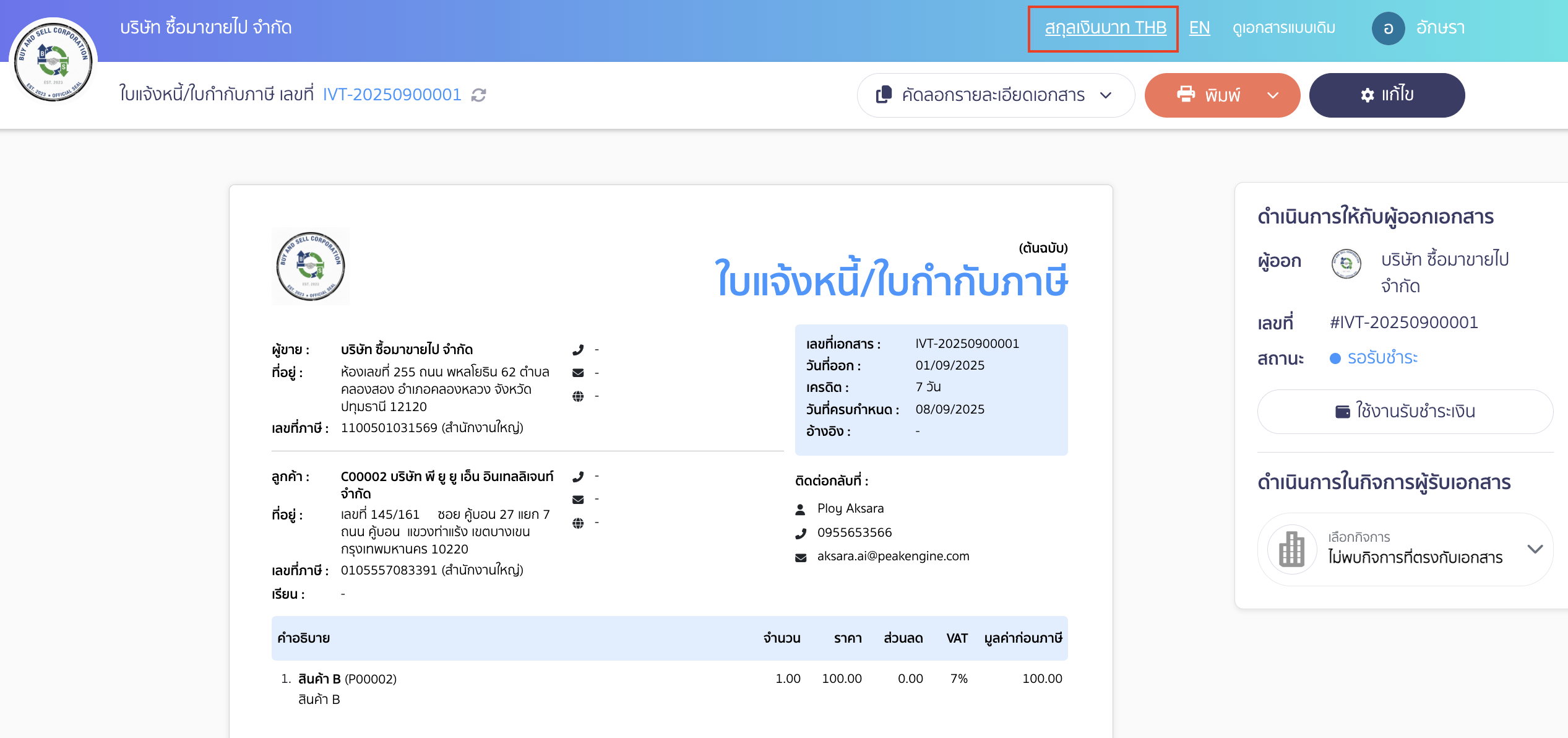Click the refresh icon next to IVT-20250900001

point(478,95)
